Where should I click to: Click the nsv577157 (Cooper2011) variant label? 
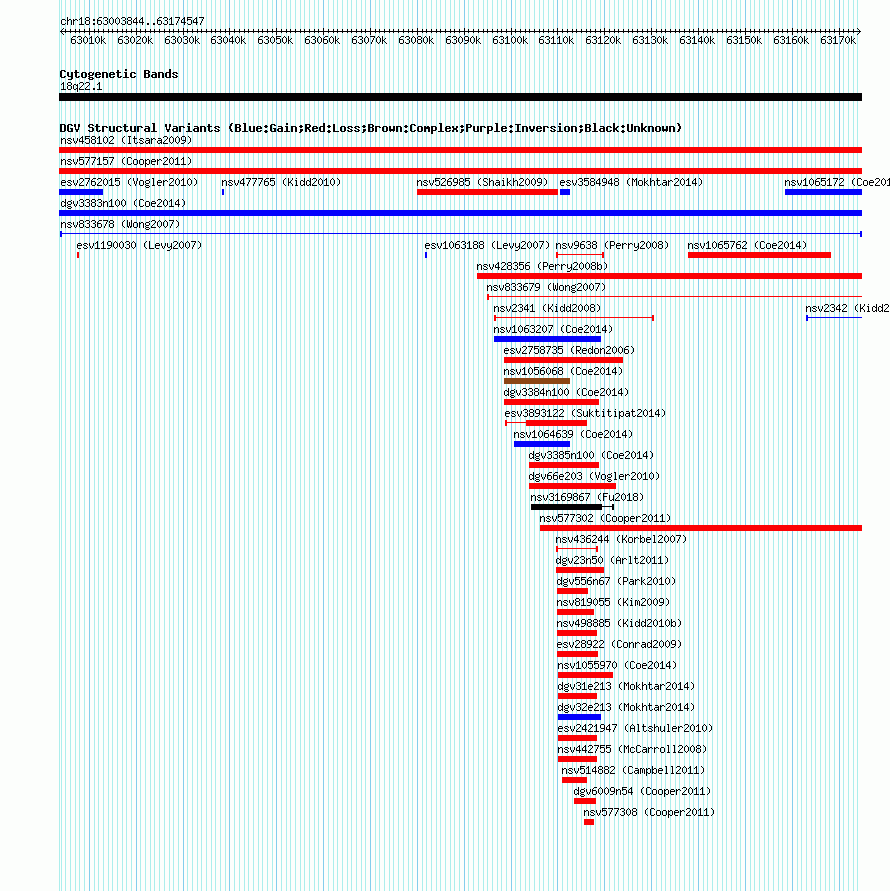(x=126, y=161)
